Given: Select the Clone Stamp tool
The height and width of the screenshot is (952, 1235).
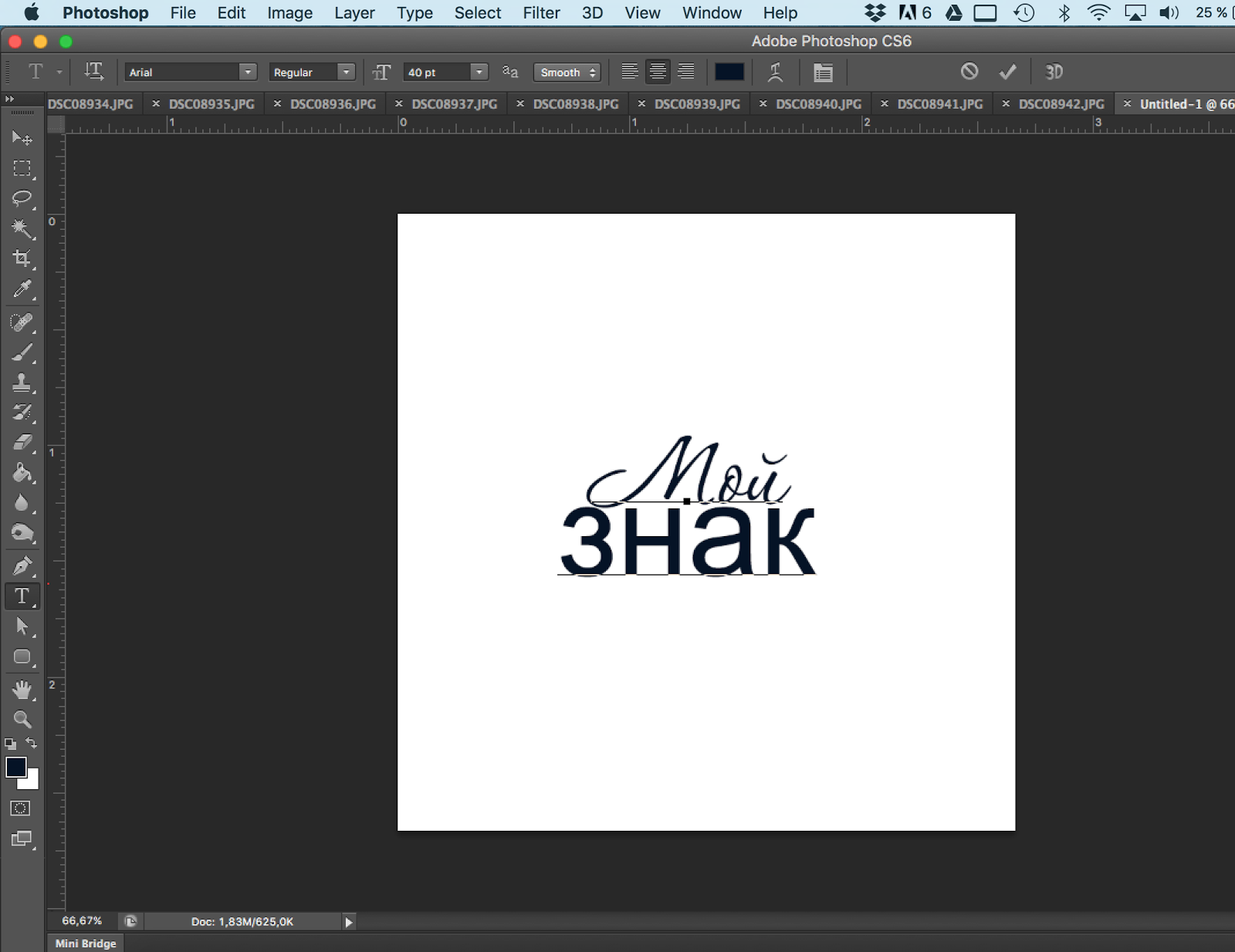Looking at the screenshot, I should pos(22,382).
